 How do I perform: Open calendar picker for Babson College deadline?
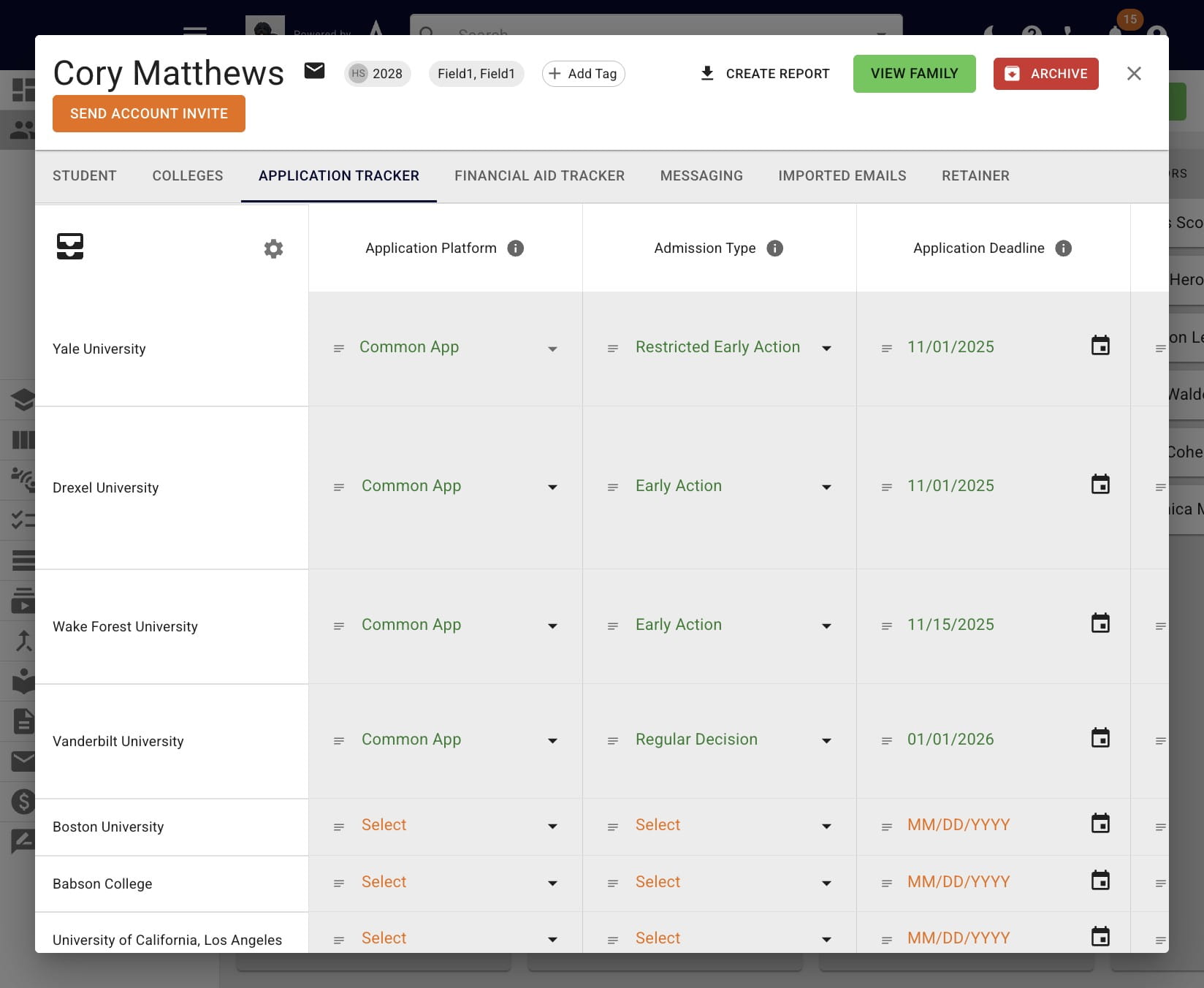point(1100,881)
